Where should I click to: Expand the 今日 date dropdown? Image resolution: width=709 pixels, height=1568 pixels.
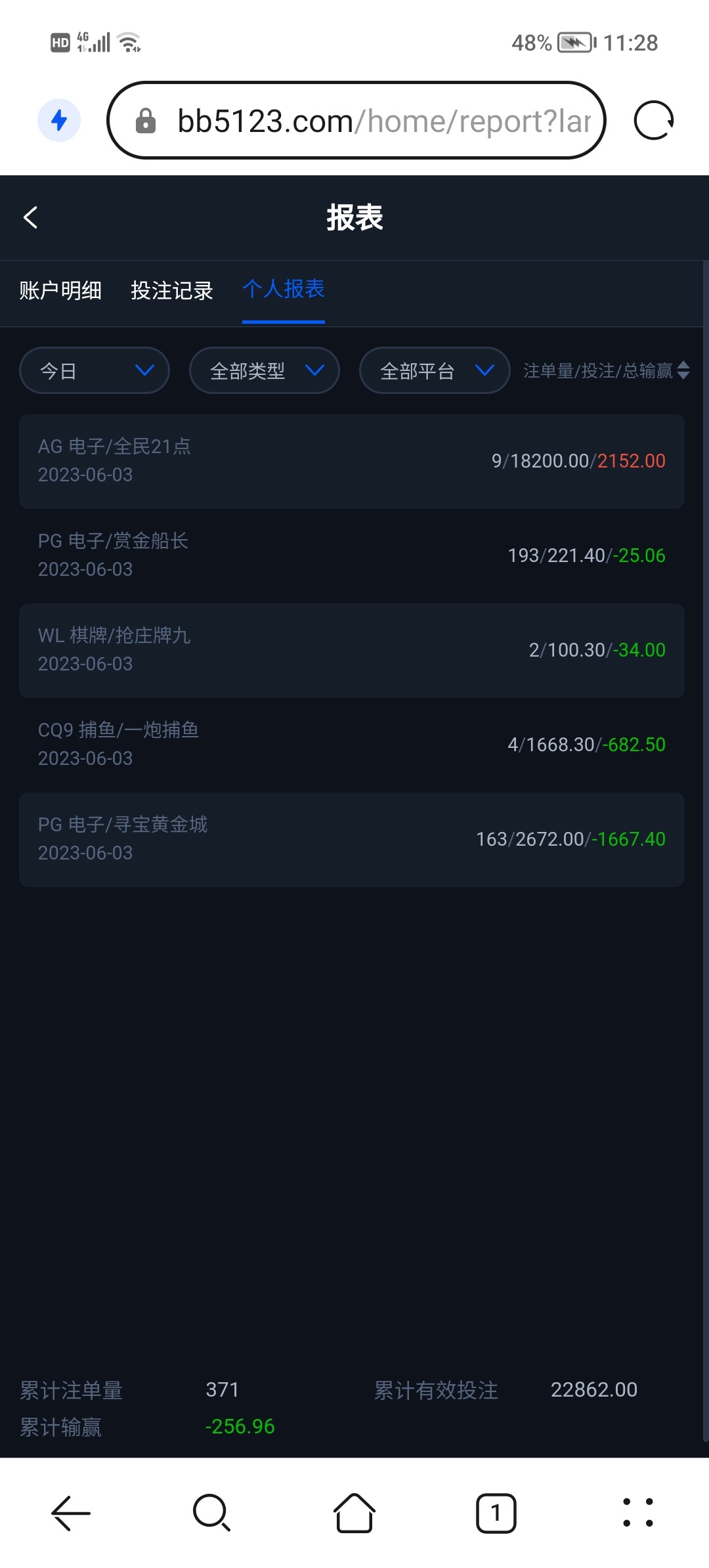[x=95, y=371]
